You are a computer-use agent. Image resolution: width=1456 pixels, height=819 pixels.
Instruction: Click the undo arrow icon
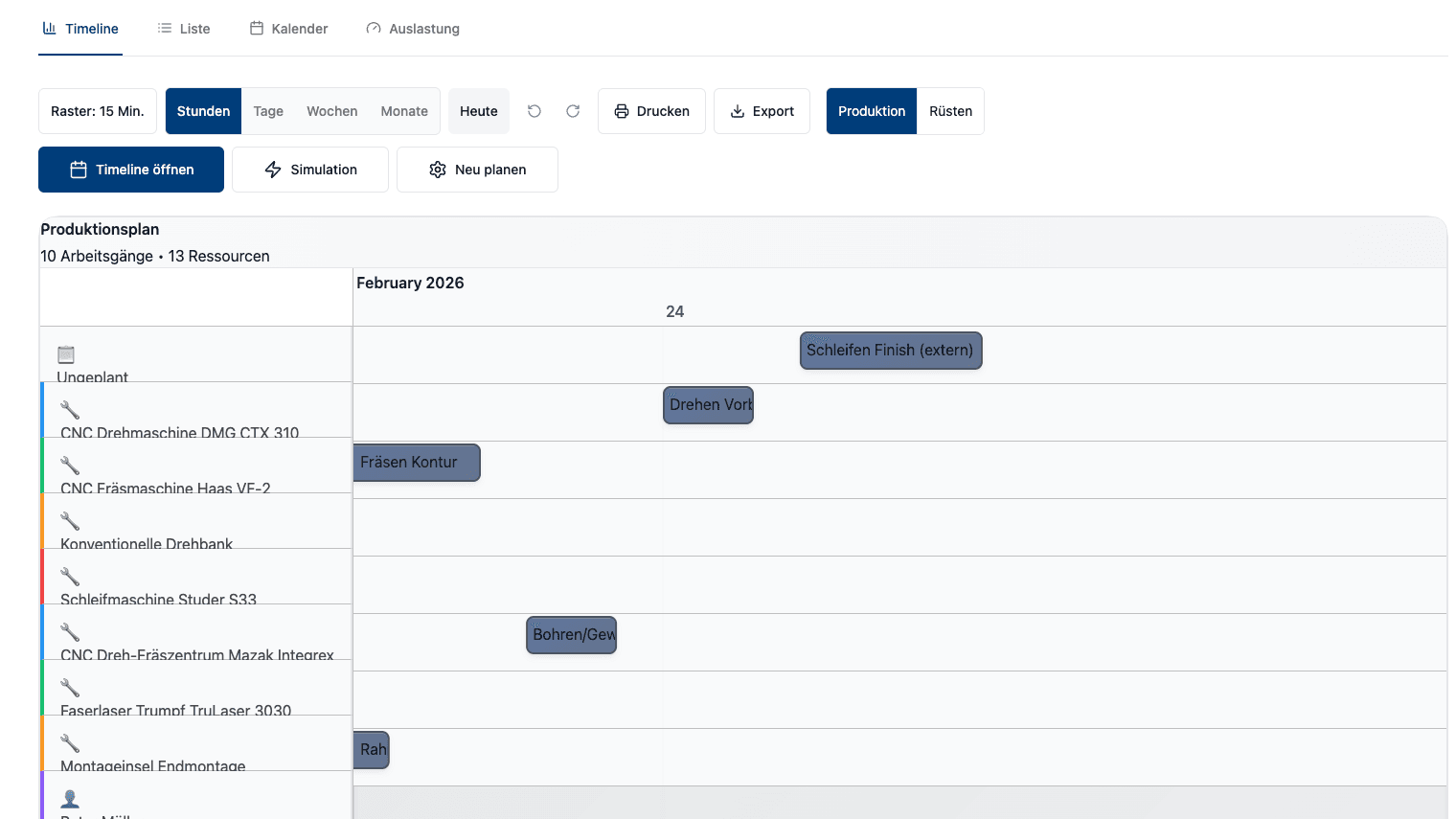click(x=534, y=111)
